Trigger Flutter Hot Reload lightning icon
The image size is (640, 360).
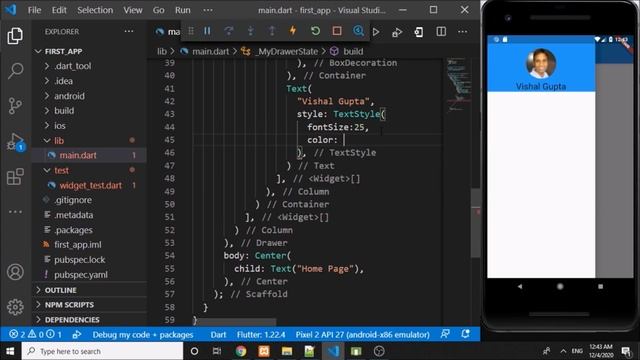293,31
